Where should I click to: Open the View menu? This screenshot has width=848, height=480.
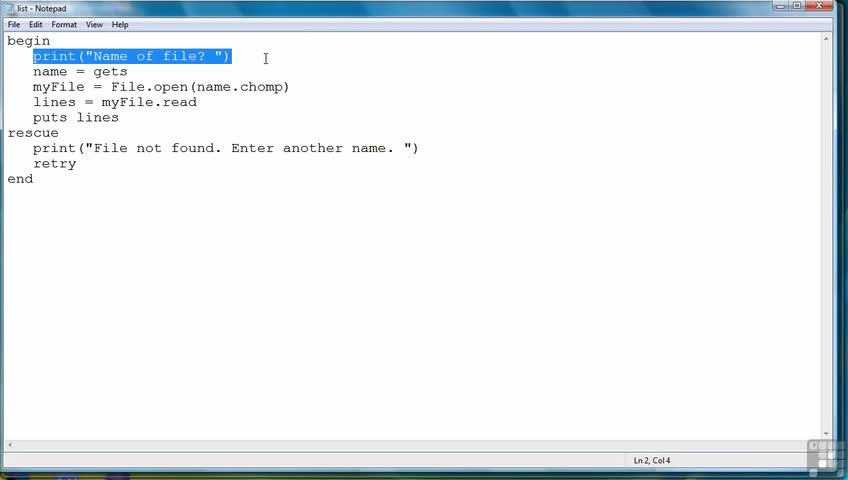pyautogui.click(x=94, y=25)
